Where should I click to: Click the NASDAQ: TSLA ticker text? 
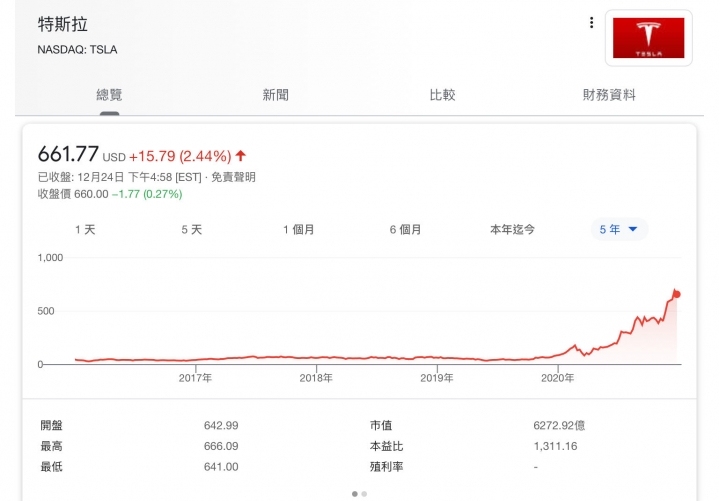click(x=77, y=50)
